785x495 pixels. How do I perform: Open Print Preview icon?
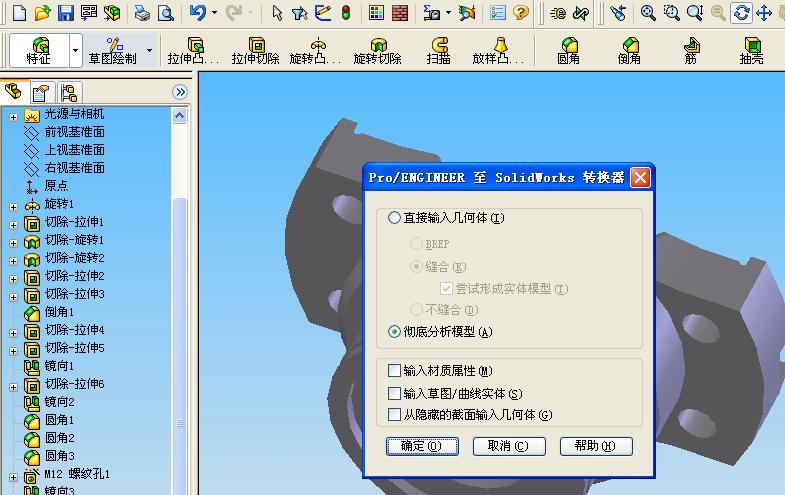click(165, 13)
